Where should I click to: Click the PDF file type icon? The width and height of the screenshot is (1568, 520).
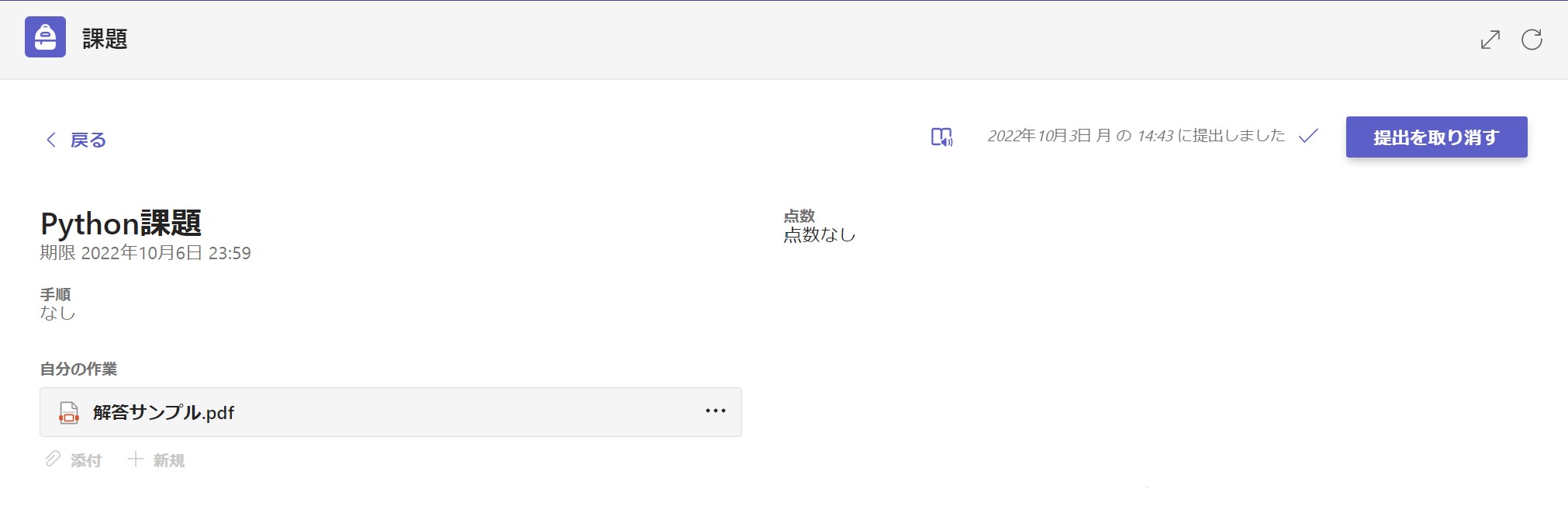69,413
